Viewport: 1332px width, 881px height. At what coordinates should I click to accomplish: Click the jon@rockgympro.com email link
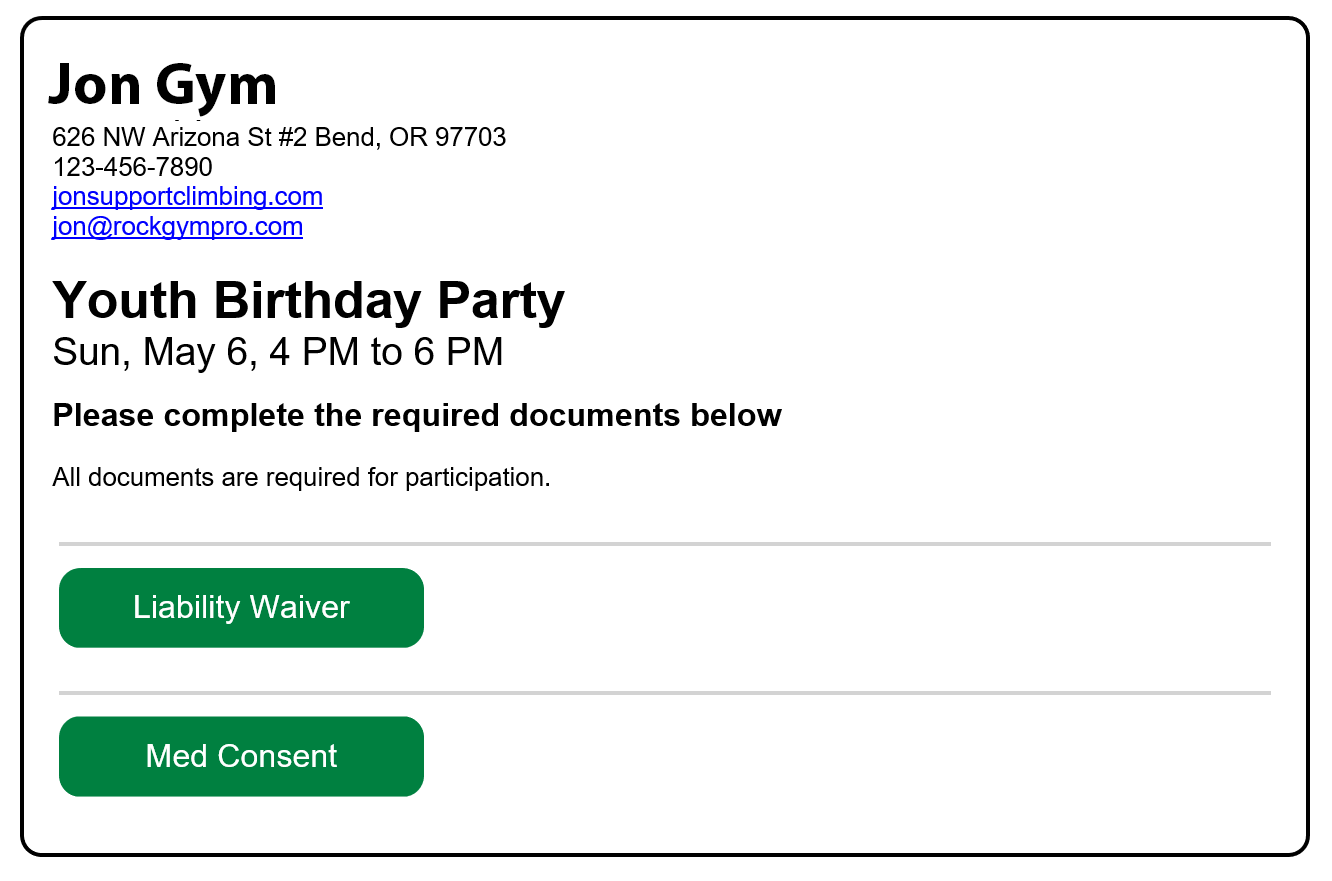pos(177,227)
